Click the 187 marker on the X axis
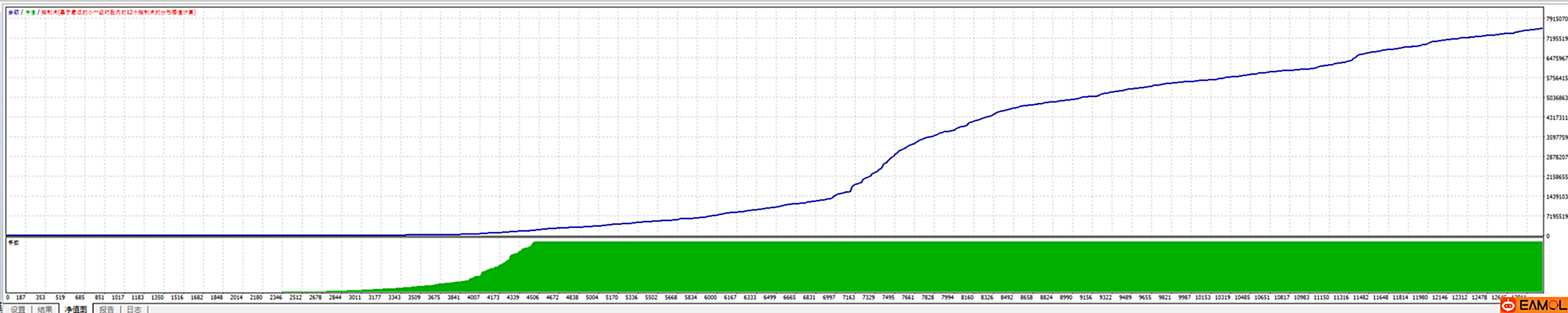This screenshot has width=1568, height=313. (20, 298)
